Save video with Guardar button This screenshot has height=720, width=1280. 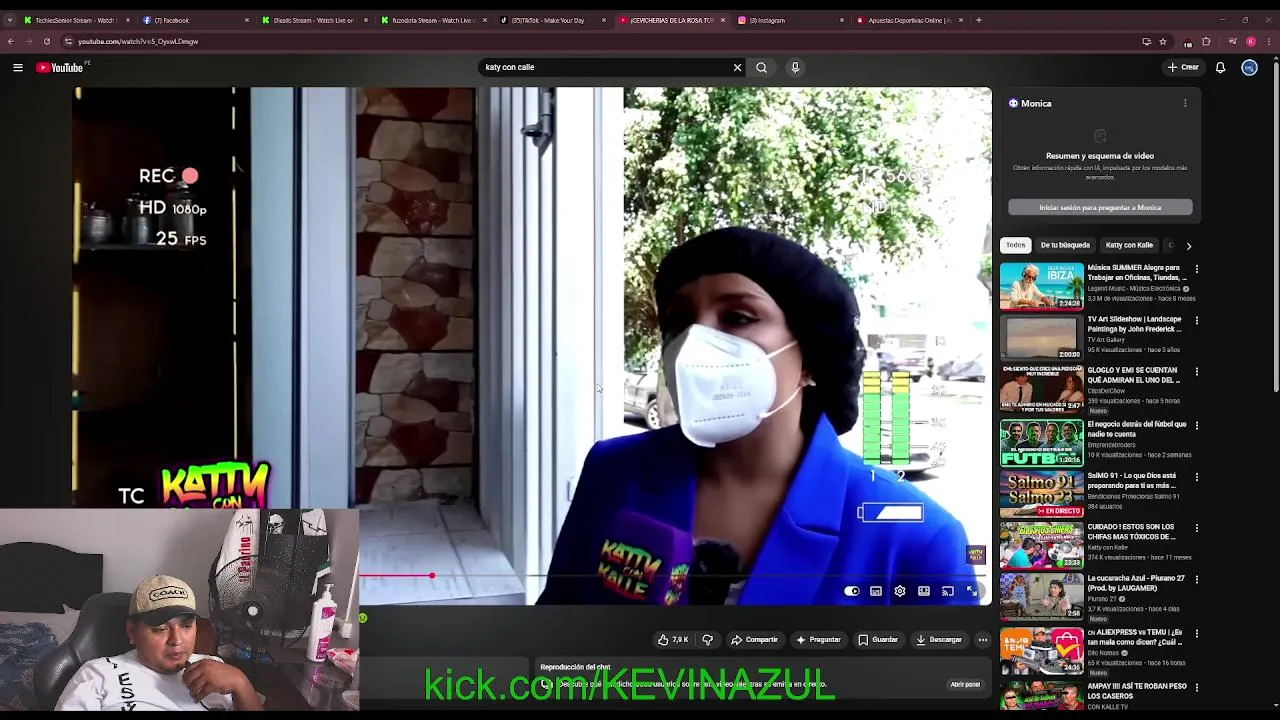878,640
